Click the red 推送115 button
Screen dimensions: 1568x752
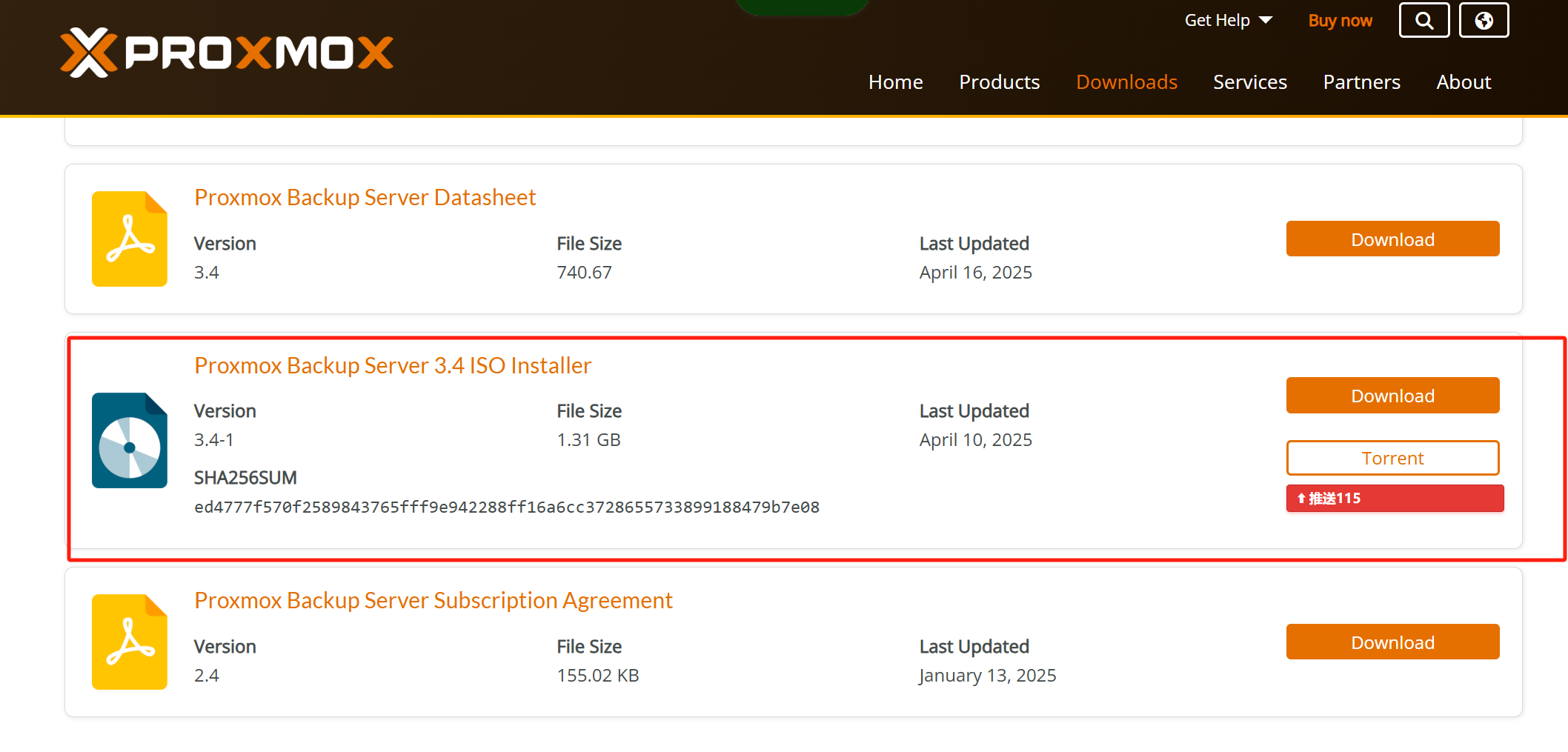tap(1395, 498)
